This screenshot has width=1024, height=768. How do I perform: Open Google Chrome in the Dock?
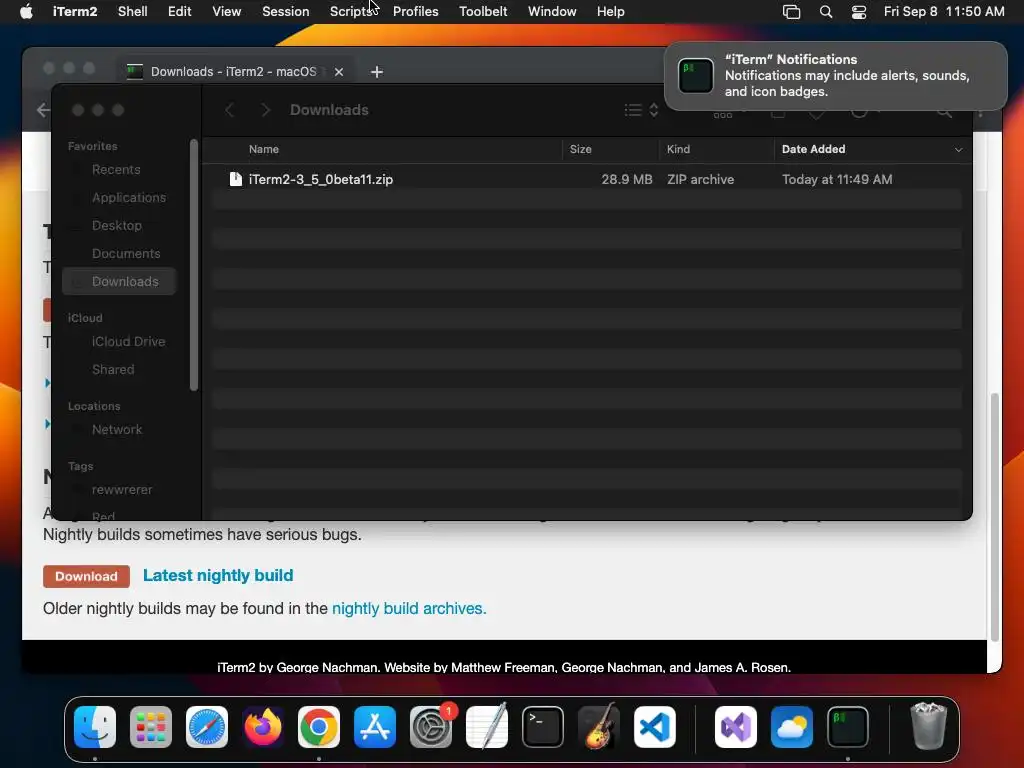click(319, 727)
